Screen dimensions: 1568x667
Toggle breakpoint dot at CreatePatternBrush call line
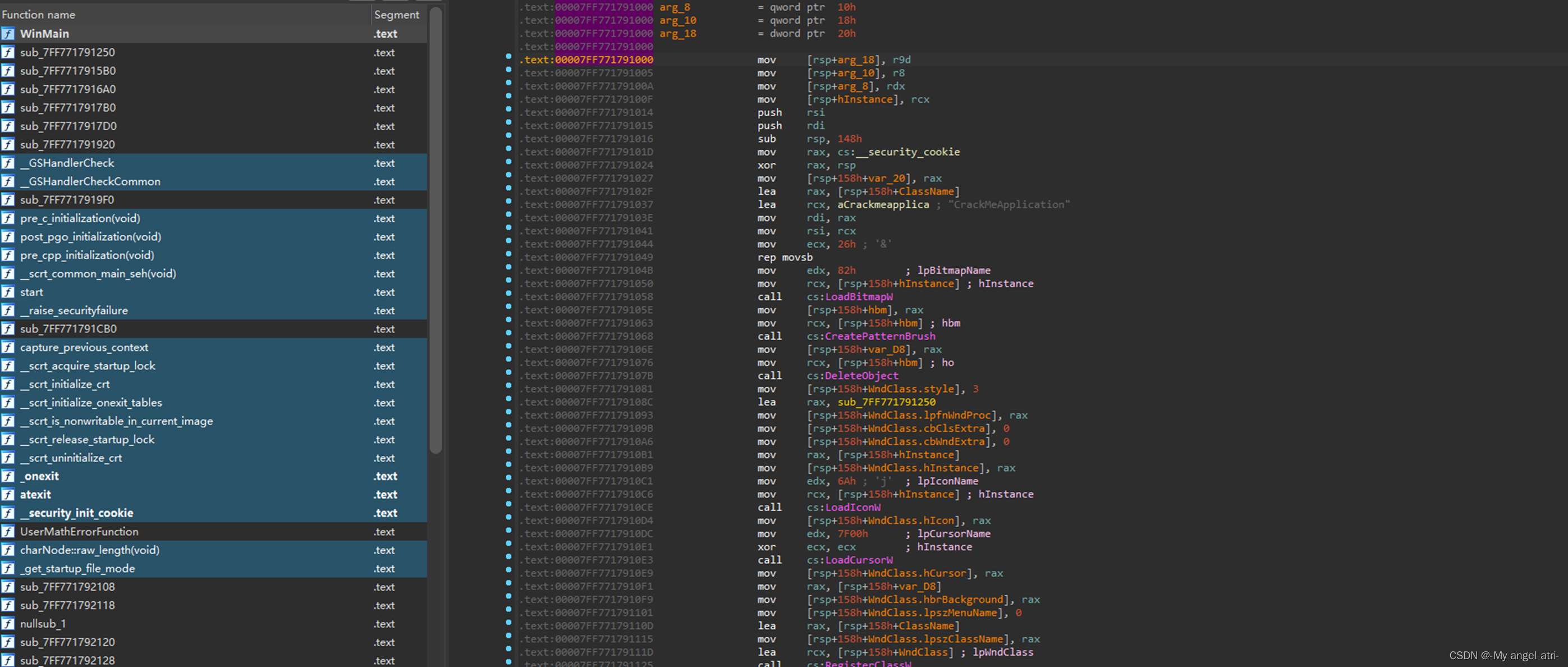pyautogui.click(x=509, y=333)
